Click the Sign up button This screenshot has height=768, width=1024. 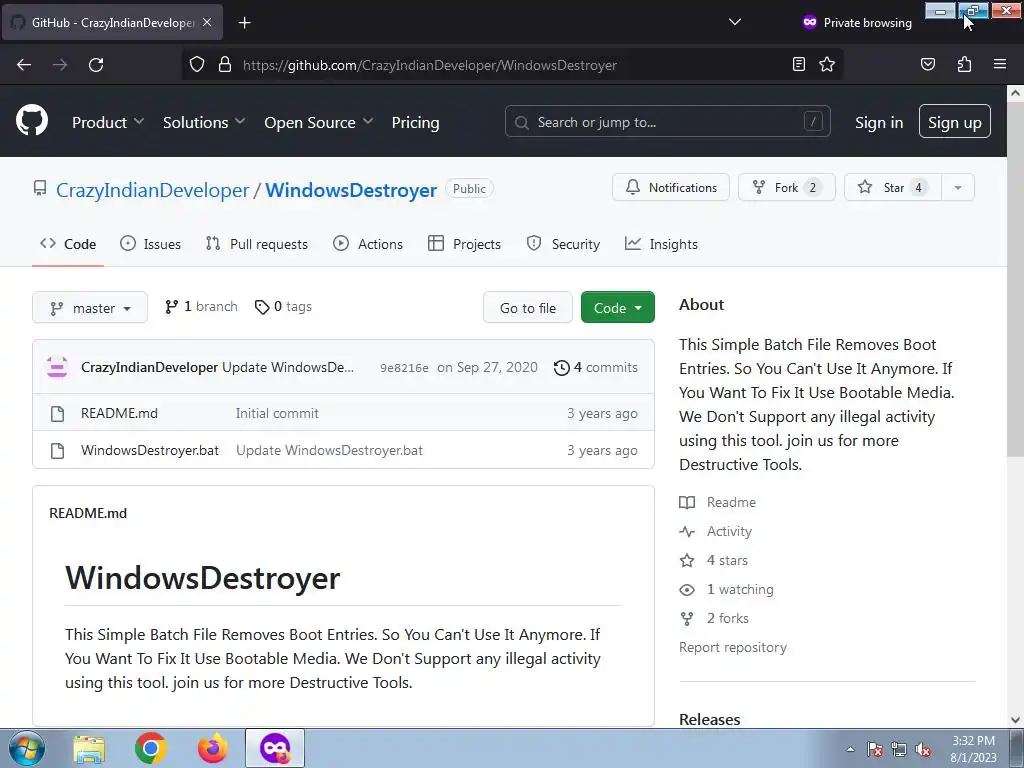pos(955,121)
